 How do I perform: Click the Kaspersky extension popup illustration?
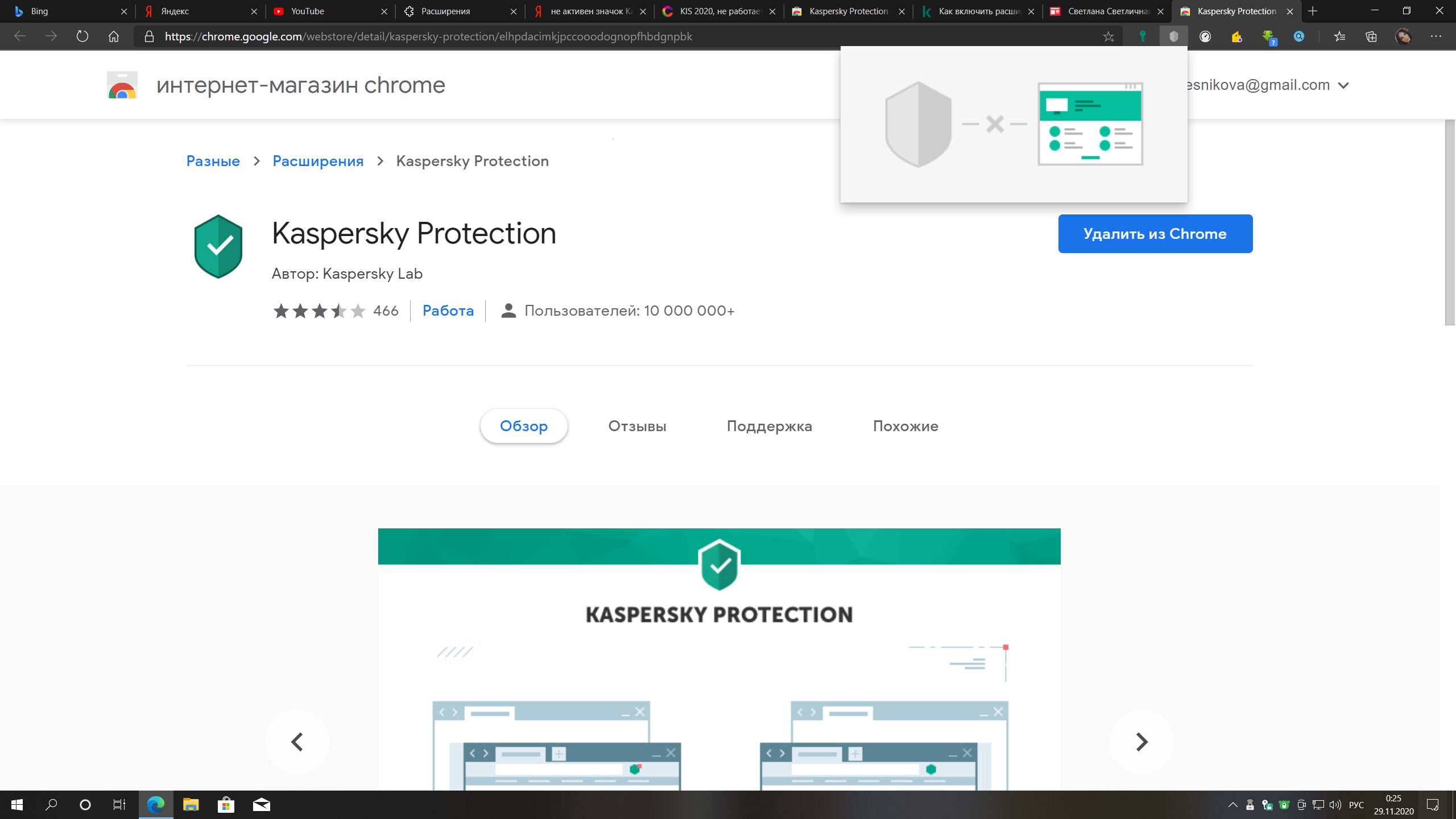(x=1014, y=124)
